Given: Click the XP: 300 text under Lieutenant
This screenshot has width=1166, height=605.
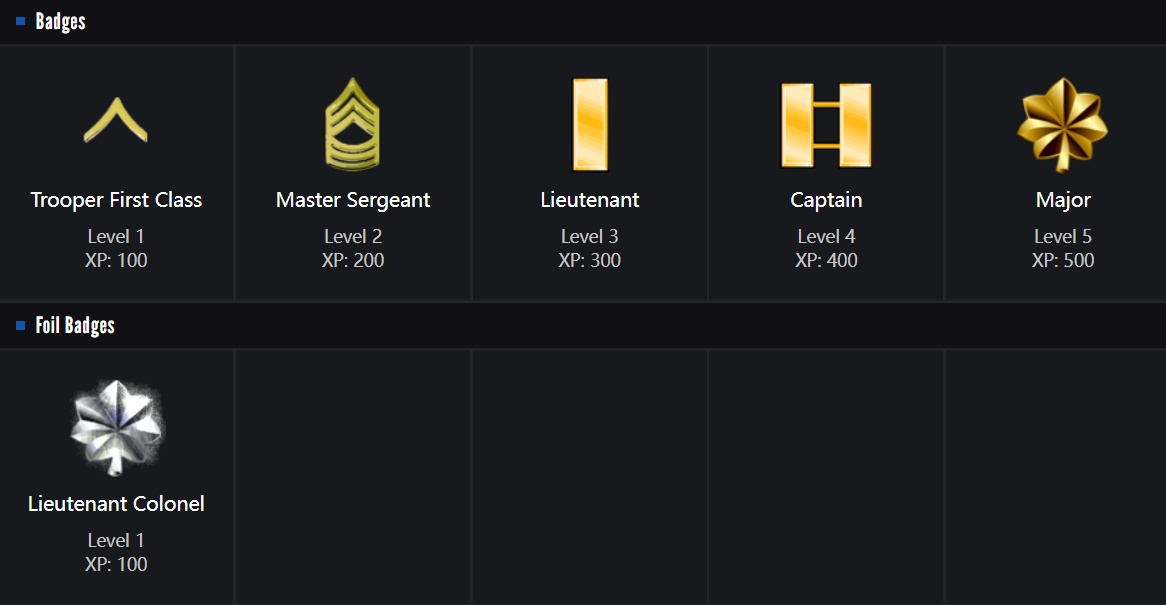Looking at the screenshot, I should click(589, 261).
